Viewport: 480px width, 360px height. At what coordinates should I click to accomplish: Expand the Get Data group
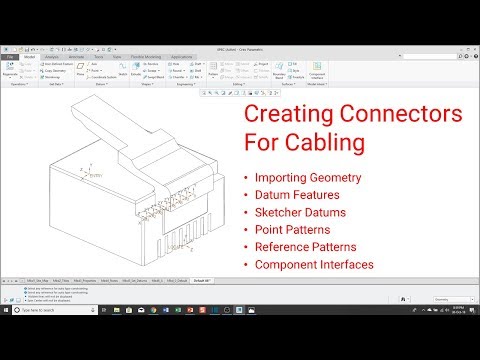[x=56, y=84]
